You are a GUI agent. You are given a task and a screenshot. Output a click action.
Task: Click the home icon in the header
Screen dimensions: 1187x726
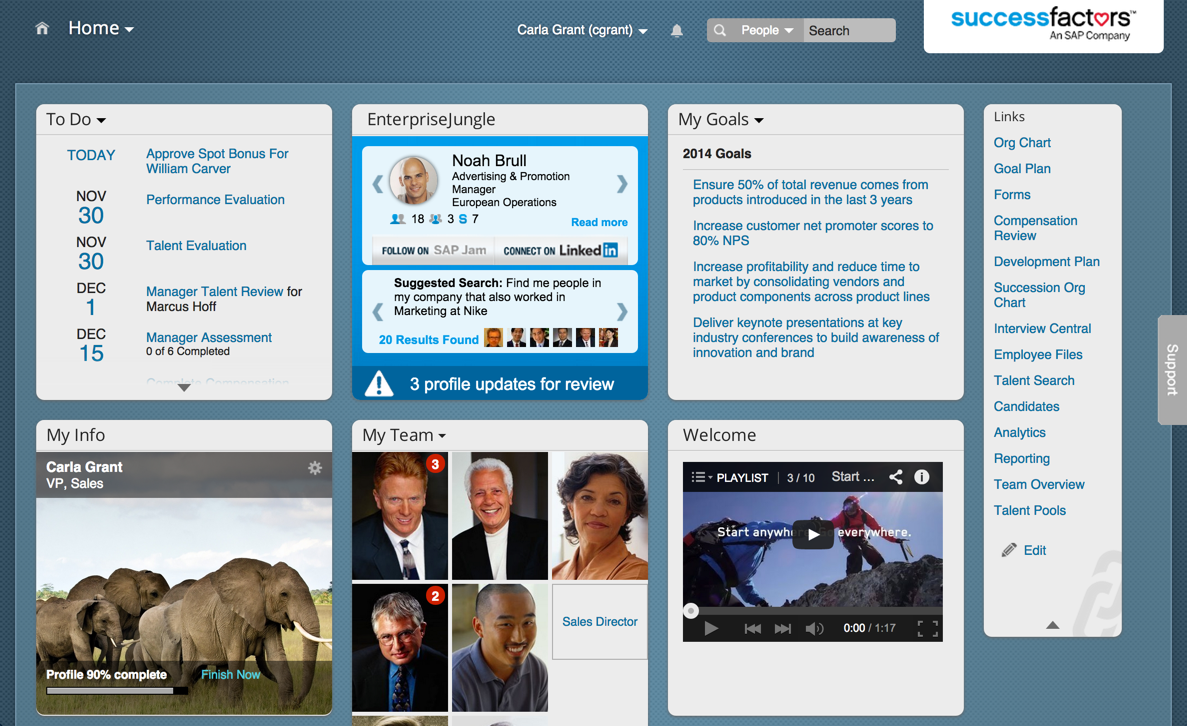[40, 28]
